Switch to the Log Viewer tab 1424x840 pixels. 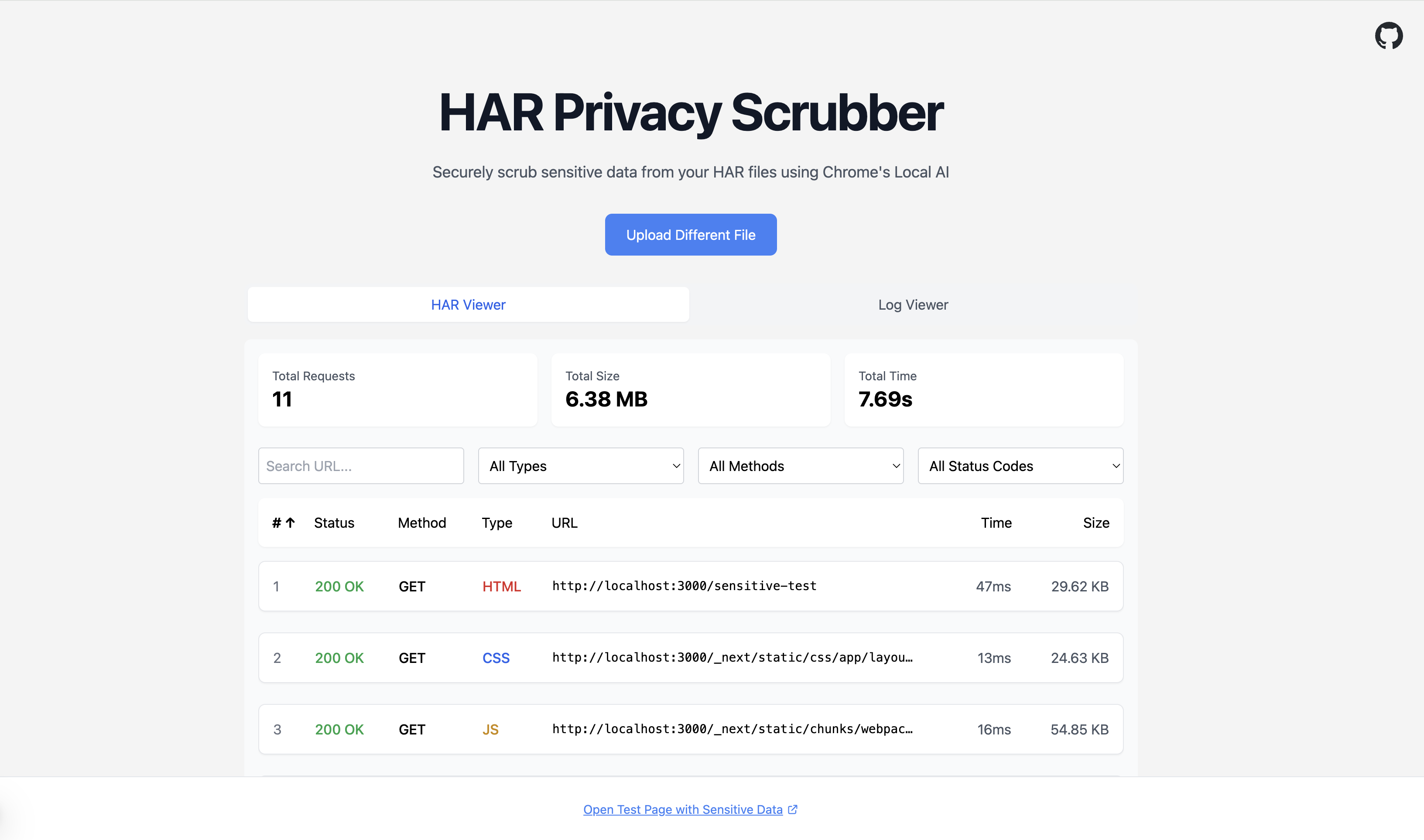coord(913,304)
